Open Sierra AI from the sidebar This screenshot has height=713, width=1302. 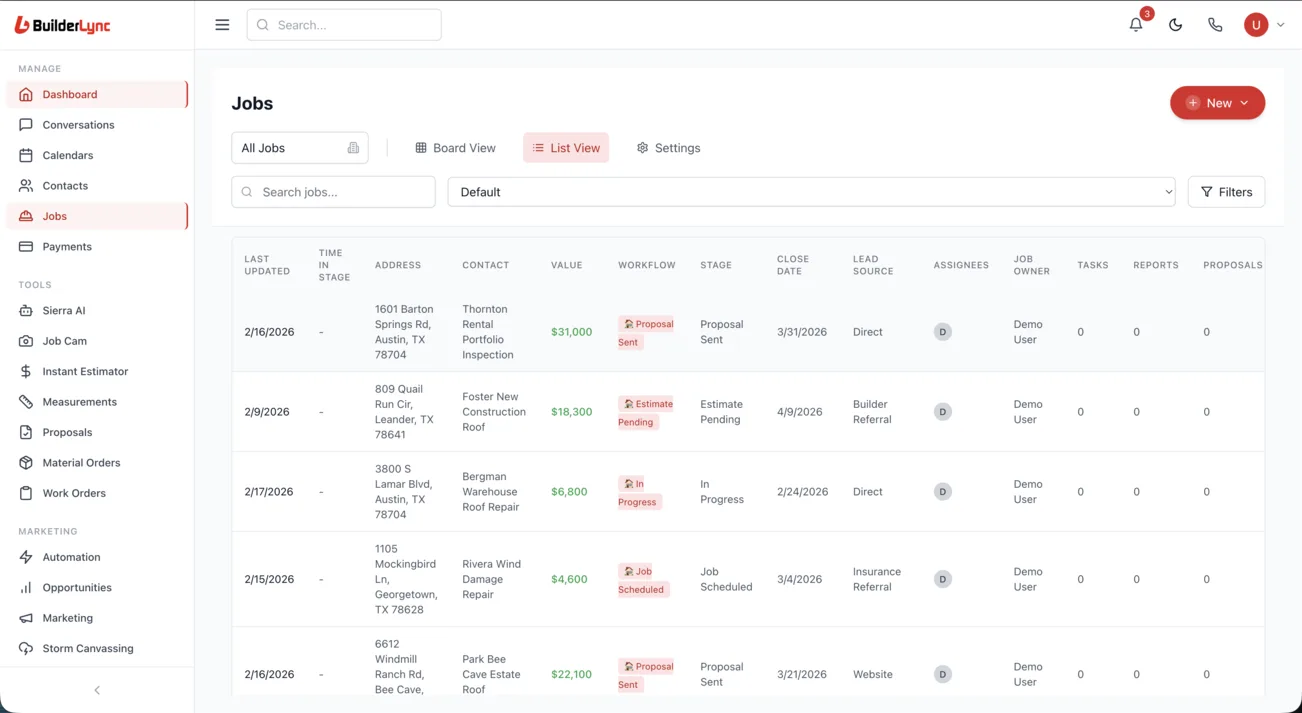(x=64, y=311)
